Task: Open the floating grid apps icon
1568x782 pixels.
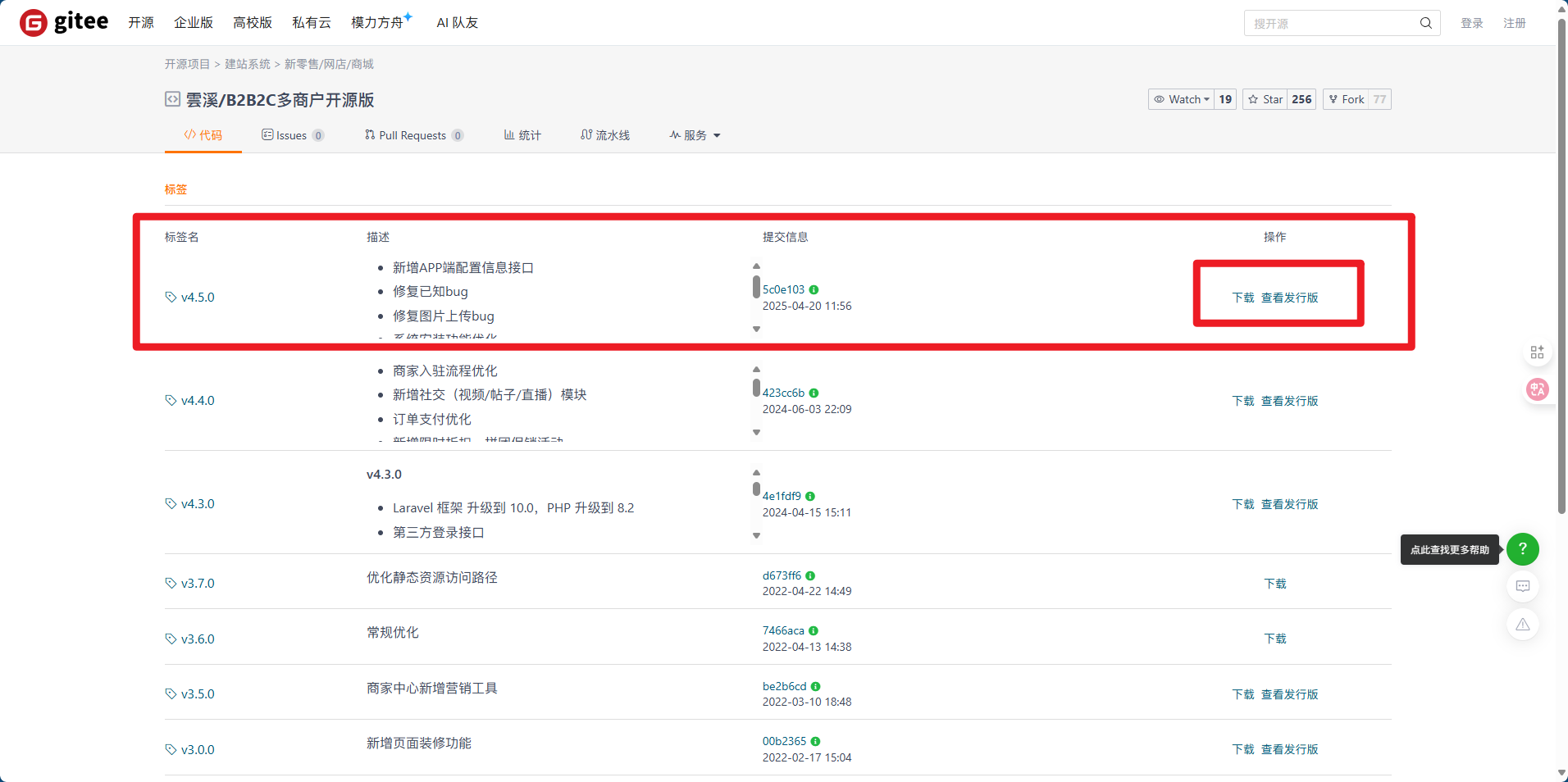Action: click(x=1537, y=352)
